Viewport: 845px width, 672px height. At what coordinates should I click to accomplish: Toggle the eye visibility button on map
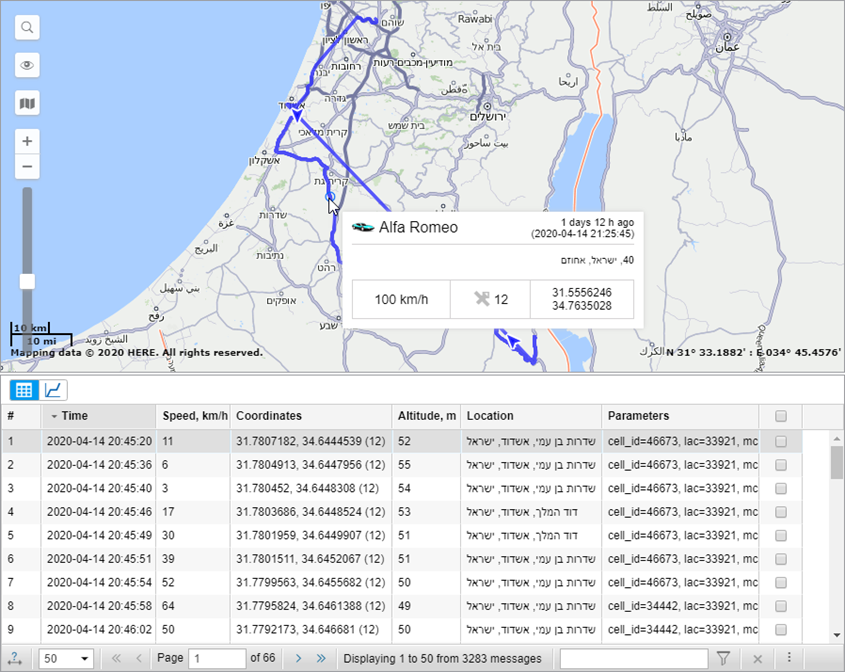click(27, 65)
